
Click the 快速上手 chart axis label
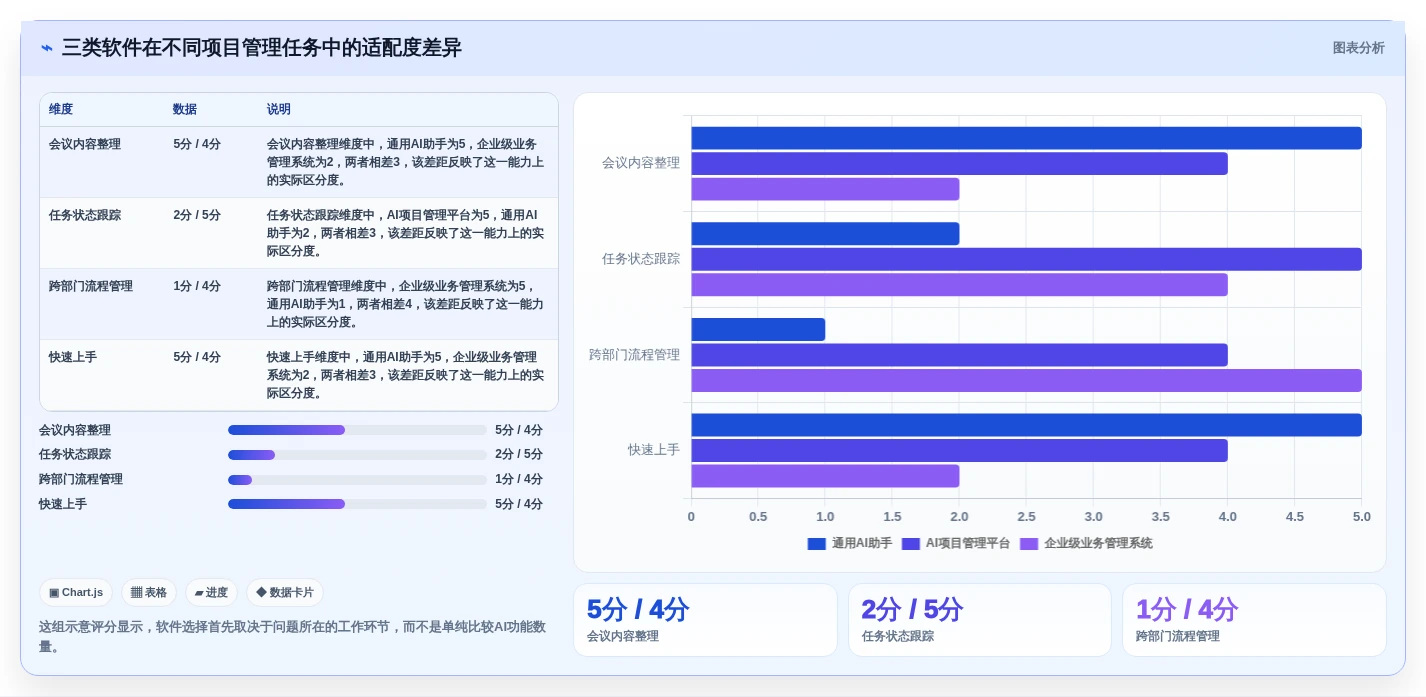(x=654, y=450)
